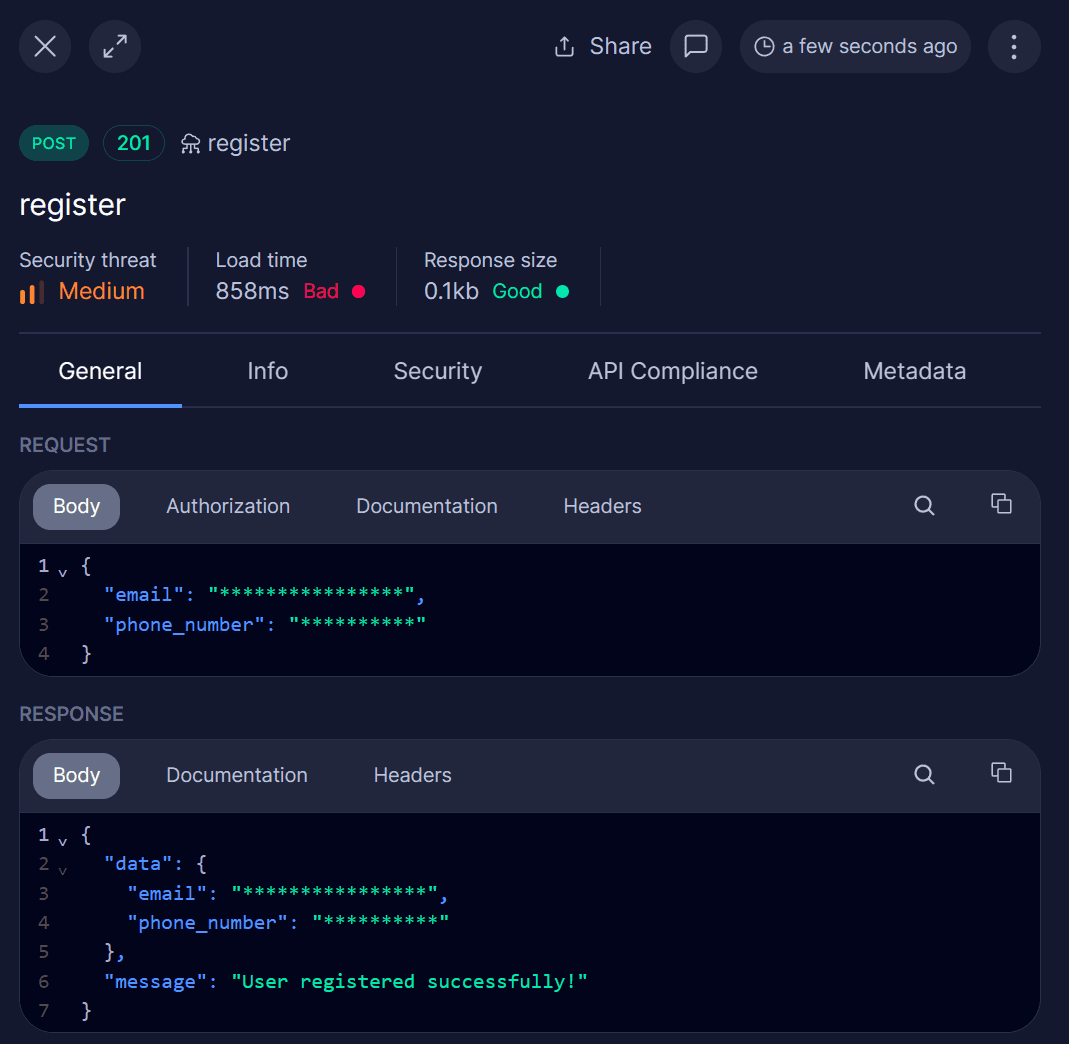Open Documentation in the Response panel

click(236, 774)
